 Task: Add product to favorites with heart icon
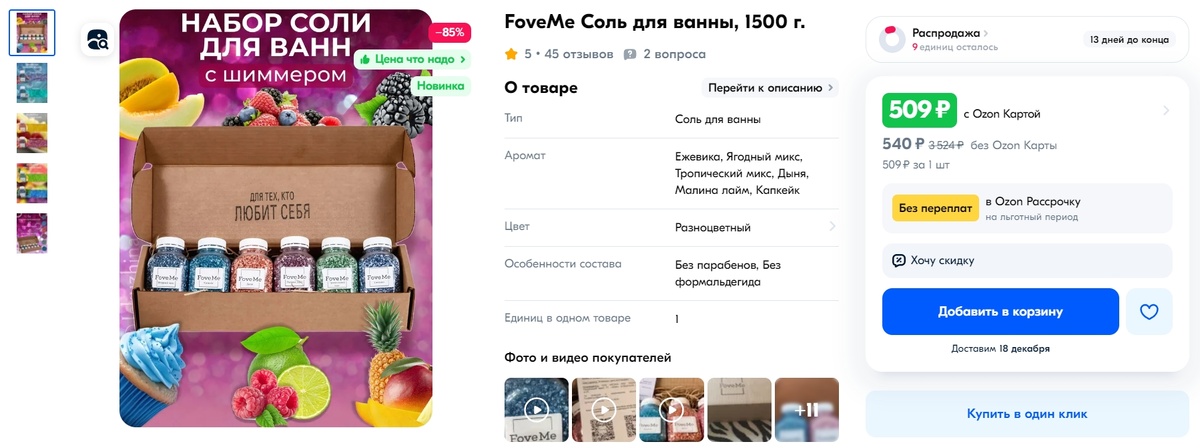pyautogui.click(x=1149, y=312)
